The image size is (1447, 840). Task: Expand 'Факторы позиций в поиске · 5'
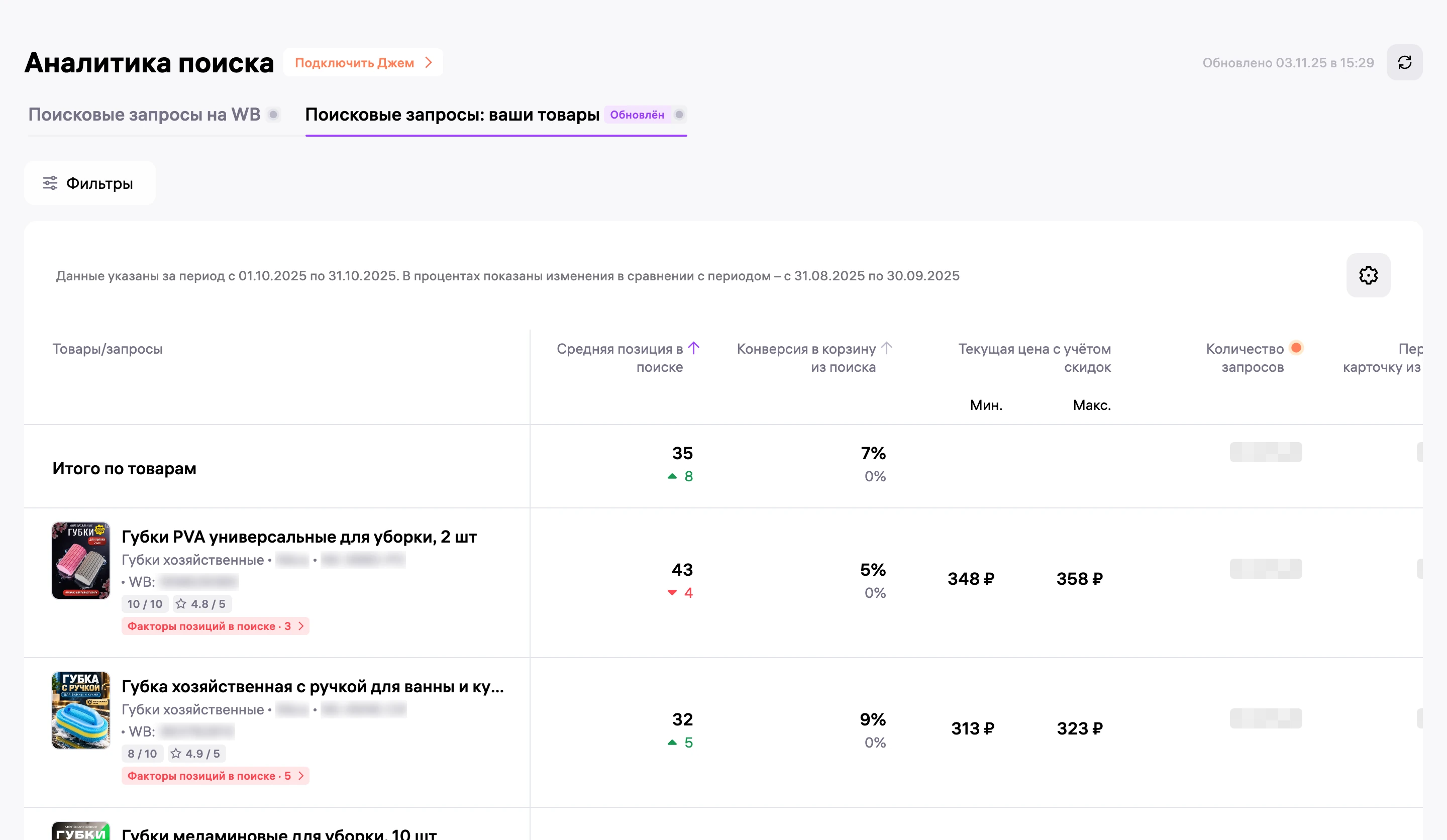(x=216, y=776)
